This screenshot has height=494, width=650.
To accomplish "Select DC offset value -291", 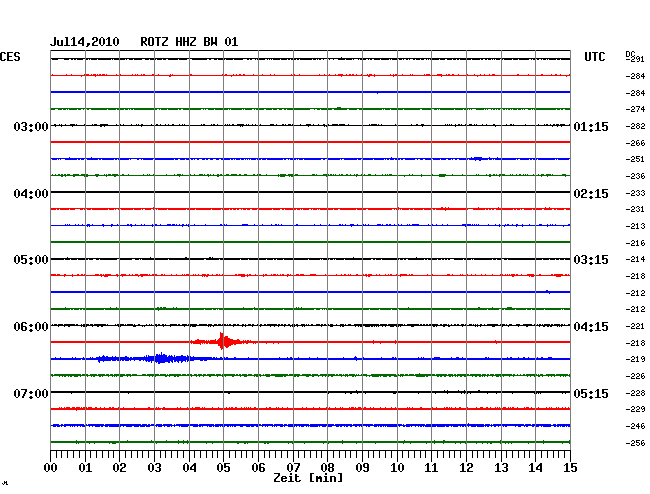I will 635,59.
